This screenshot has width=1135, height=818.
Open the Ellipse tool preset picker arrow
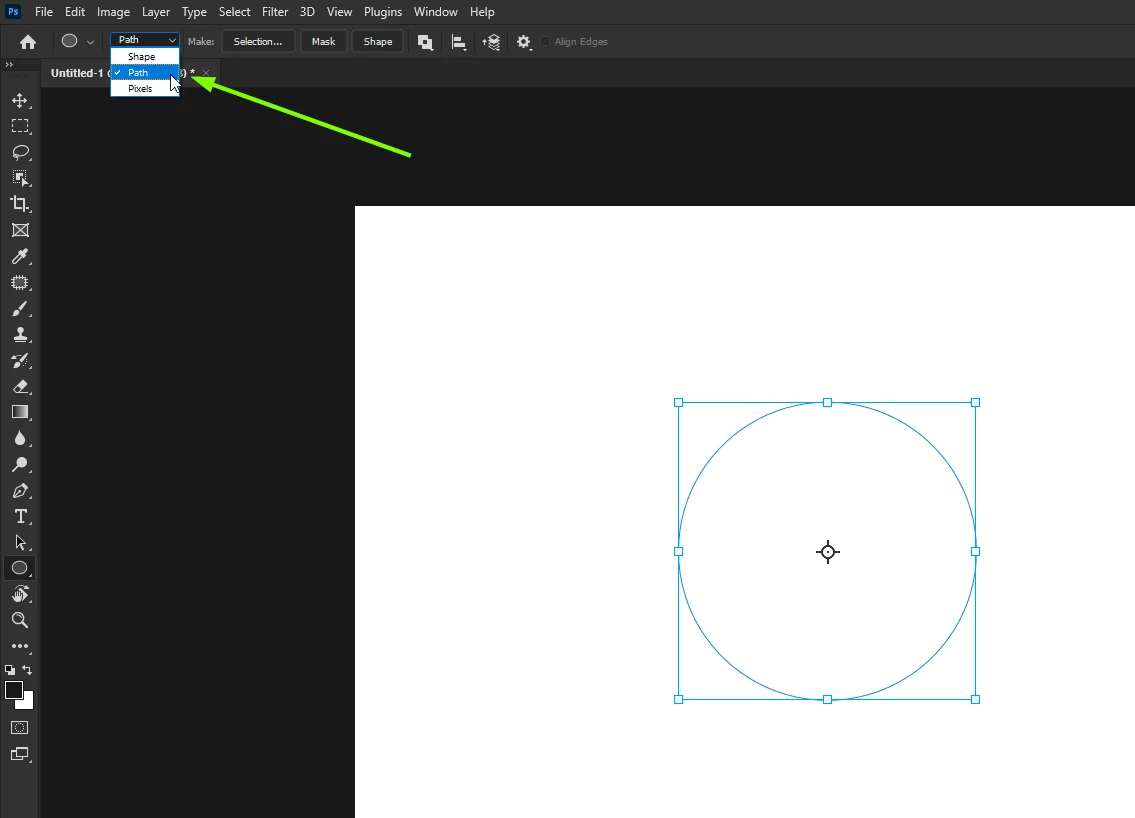[x=90, y=42]
